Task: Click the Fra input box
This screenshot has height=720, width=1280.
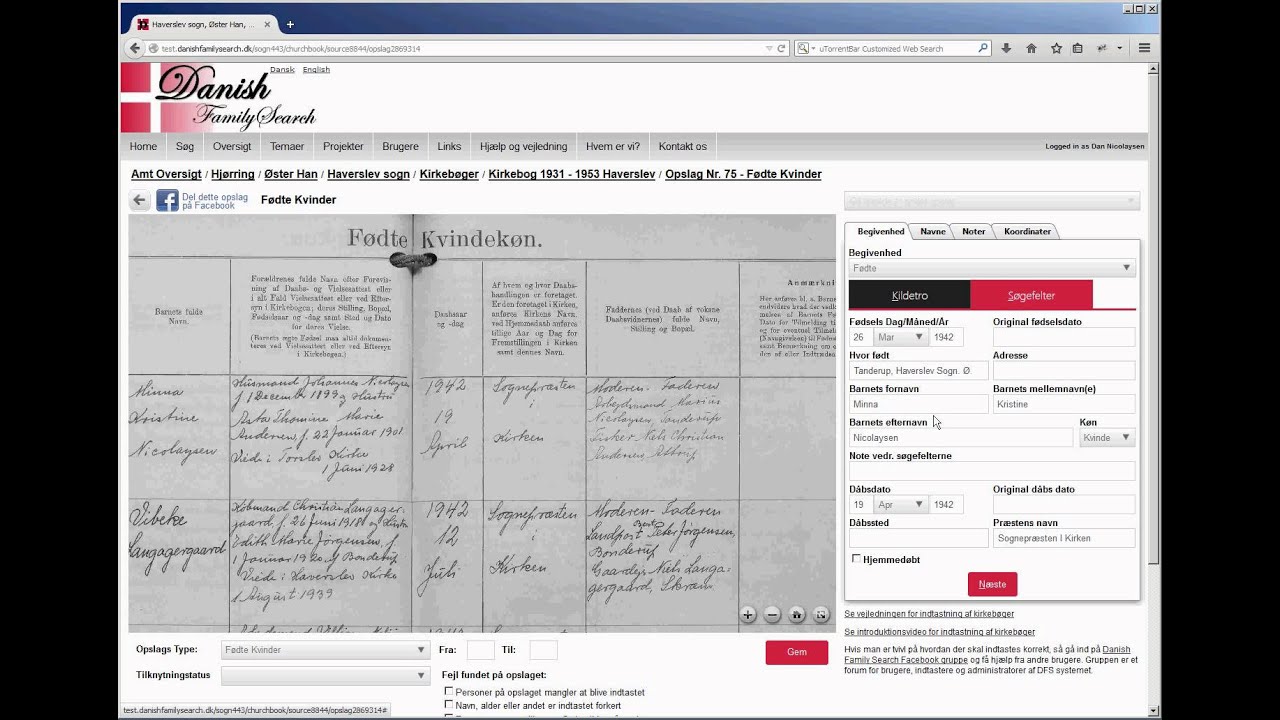Action: point(481,650)
